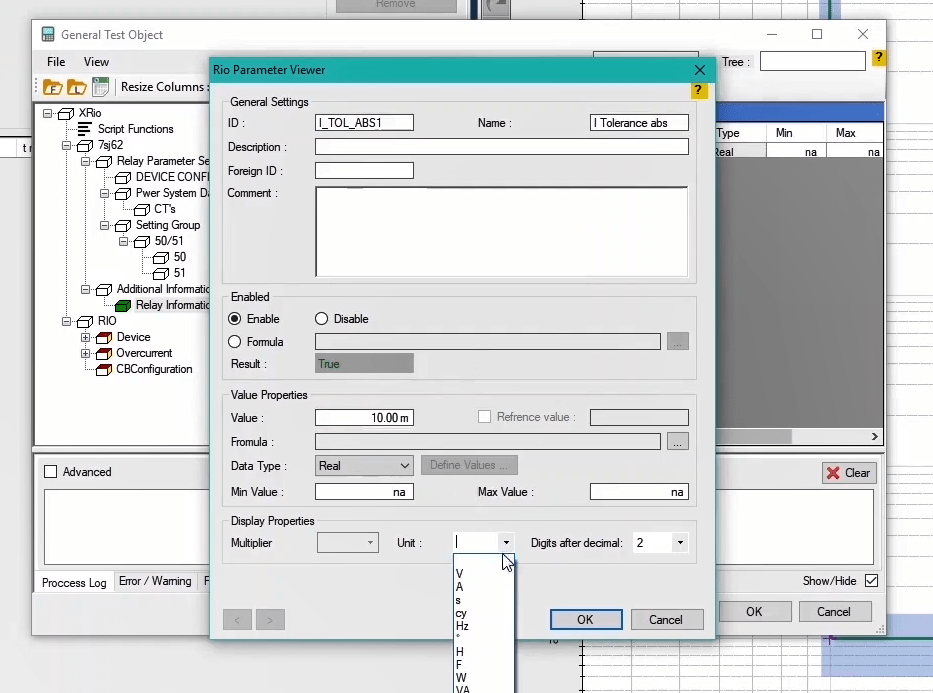Select the Disable radio button

[322, 319]
